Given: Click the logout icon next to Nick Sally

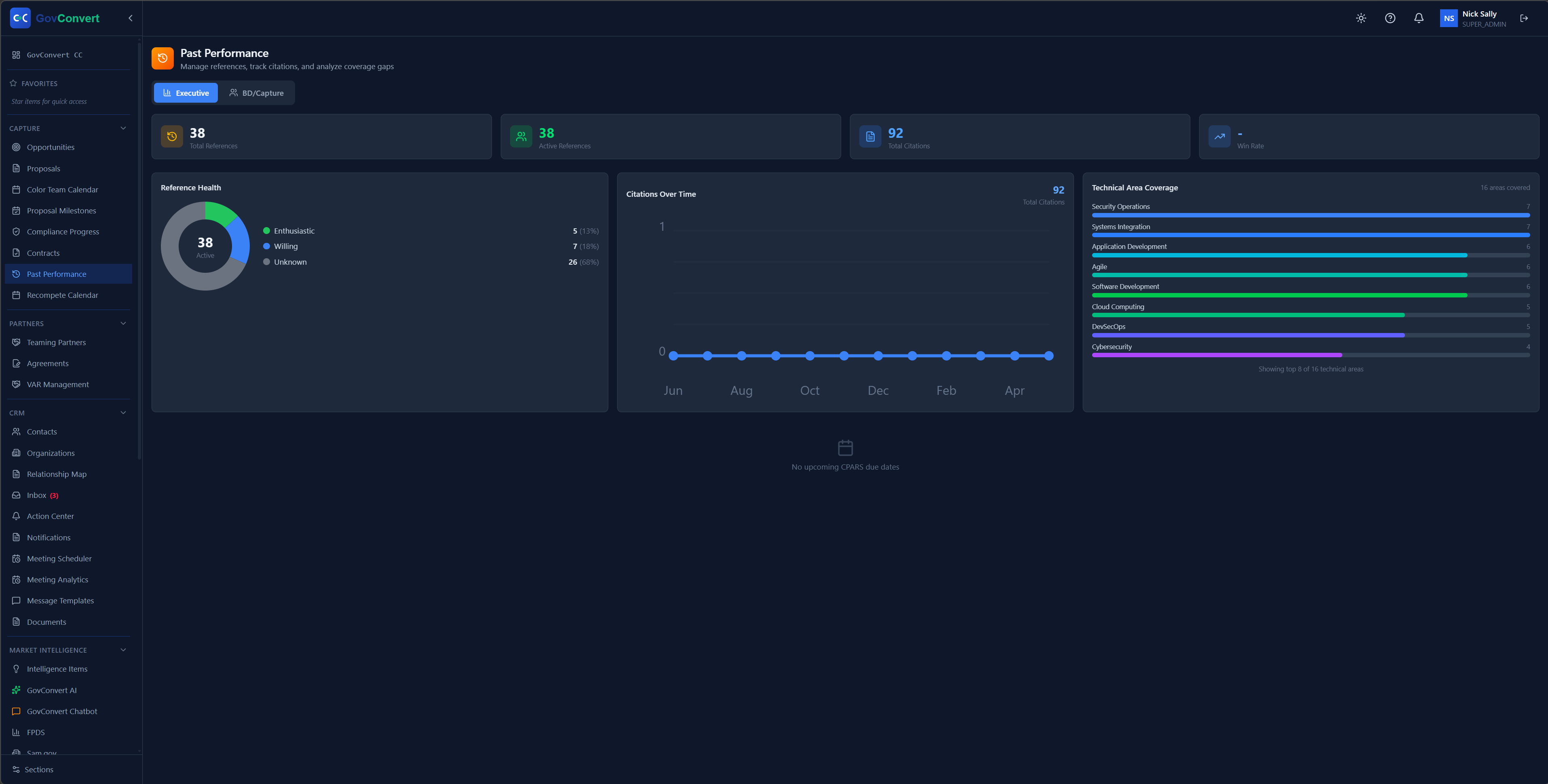Looking at the screenshot, I should pyautogui.click(x=1524, y=18).
